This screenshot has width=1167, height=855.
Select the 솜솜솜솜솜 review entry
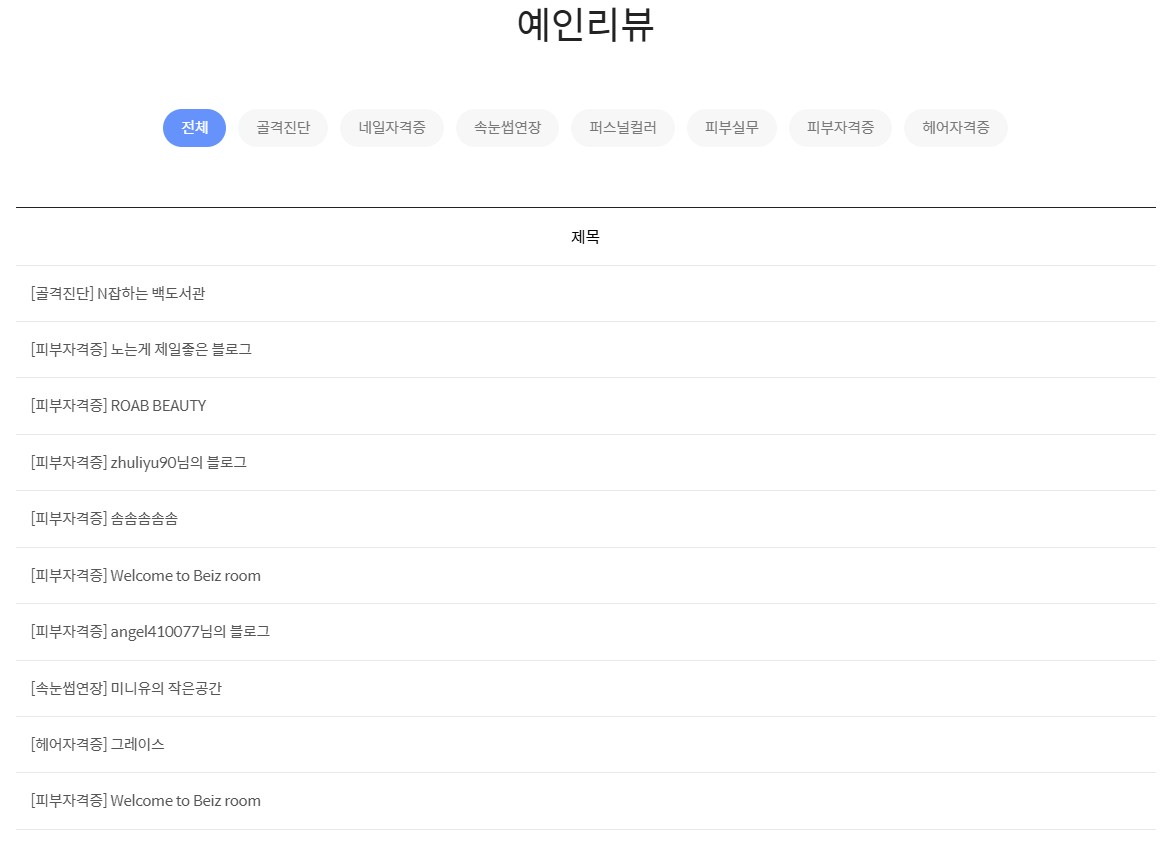(x=104, y=519)
